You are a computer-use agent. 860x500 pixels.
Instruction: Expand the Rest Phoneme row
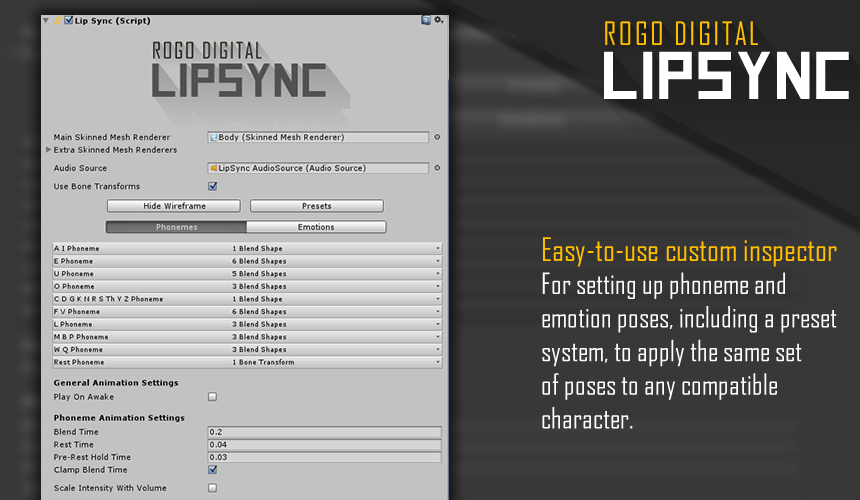point(247,362)
